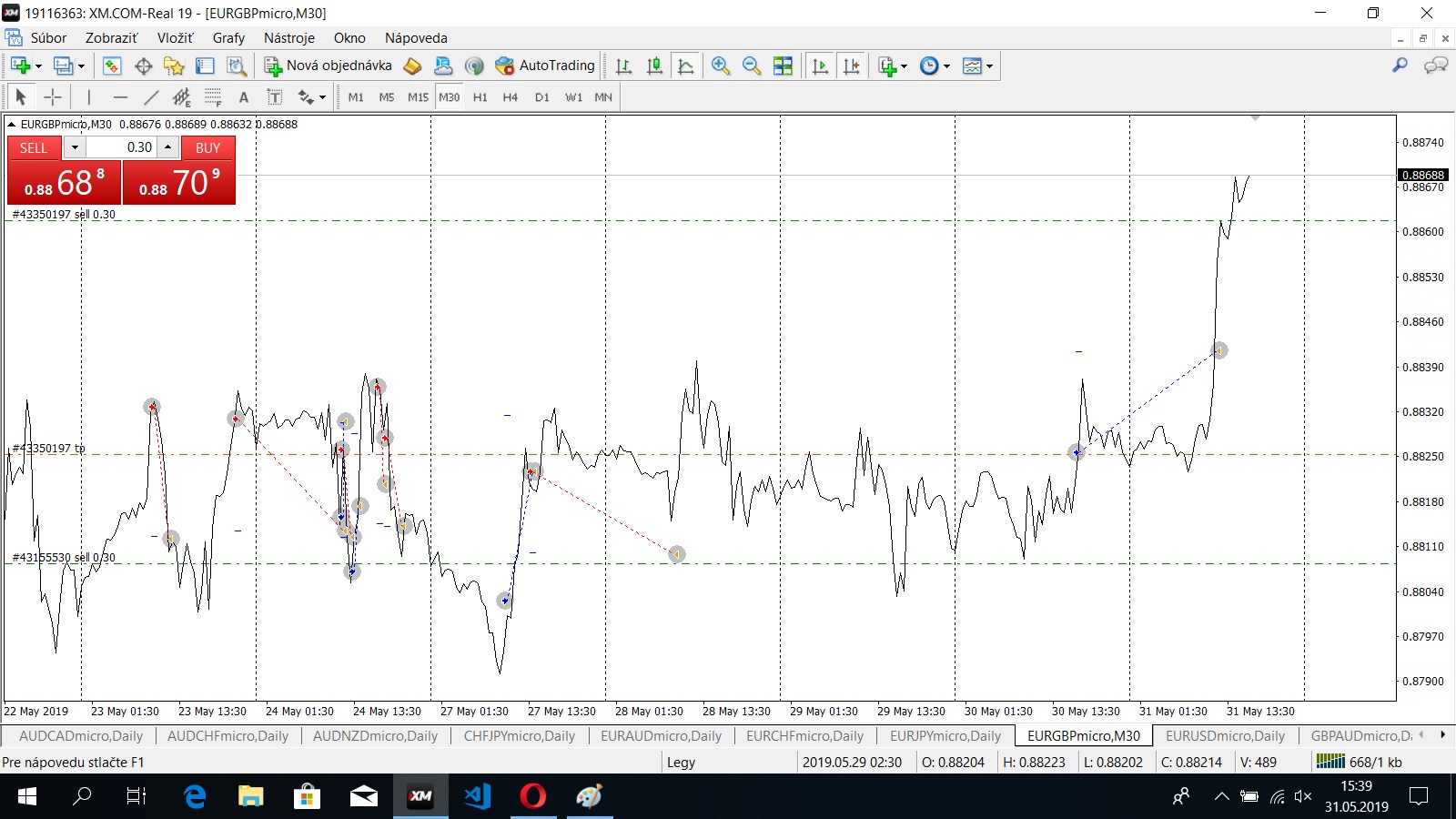Click Nová objednávka button
Screen dimensions: 1456x819
click(x=329, y=66)
